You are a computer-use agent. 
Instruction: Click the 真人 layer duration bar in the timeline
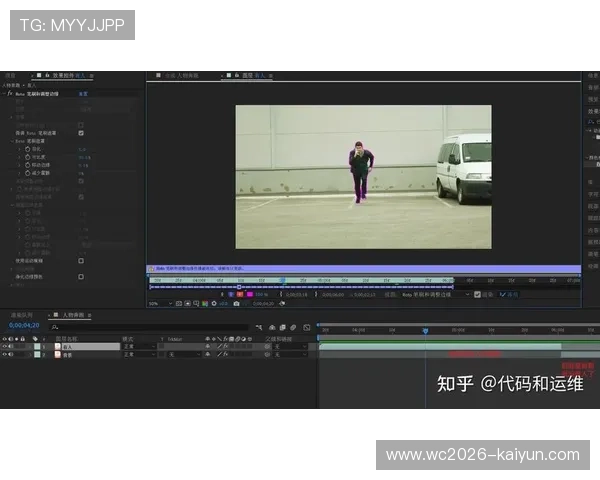tap(440, 346)
